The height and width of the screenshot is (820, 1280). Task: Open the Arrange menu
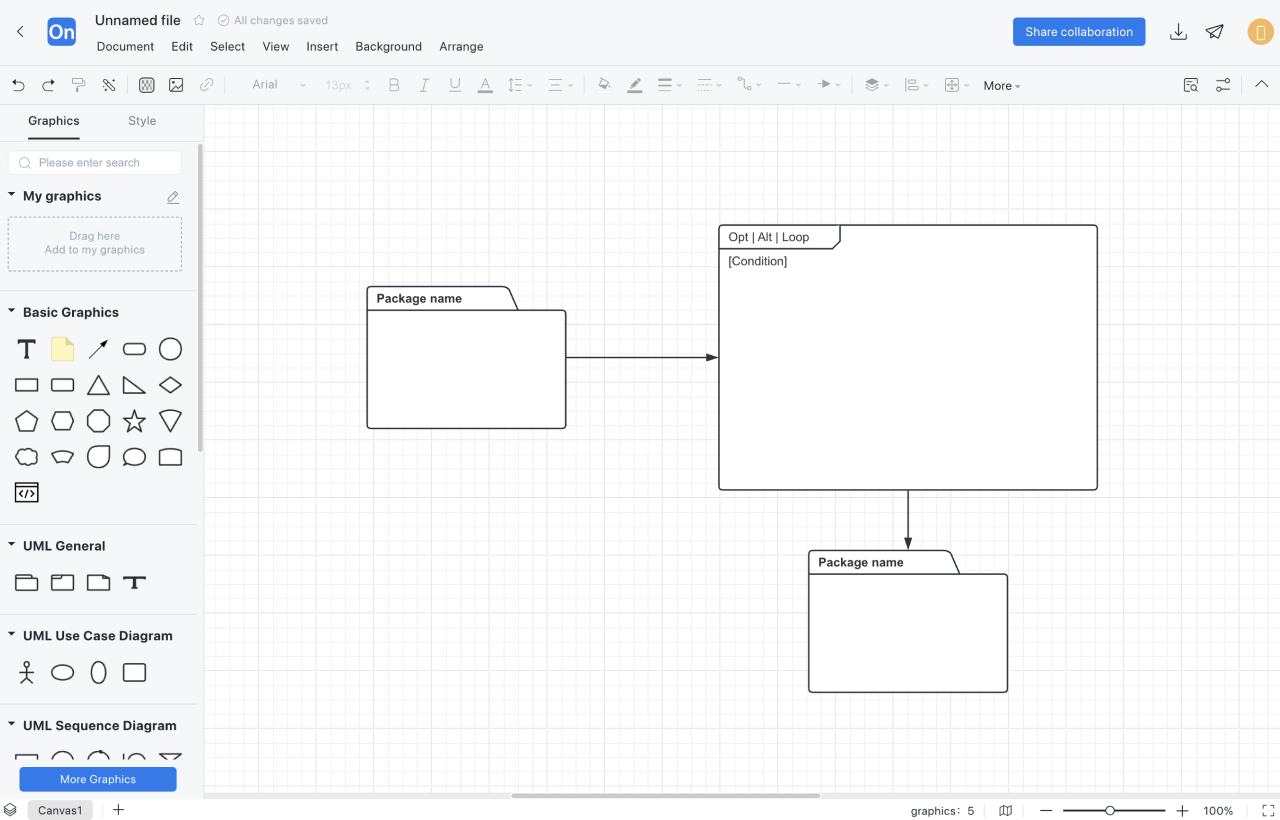(x=461, y=47)
